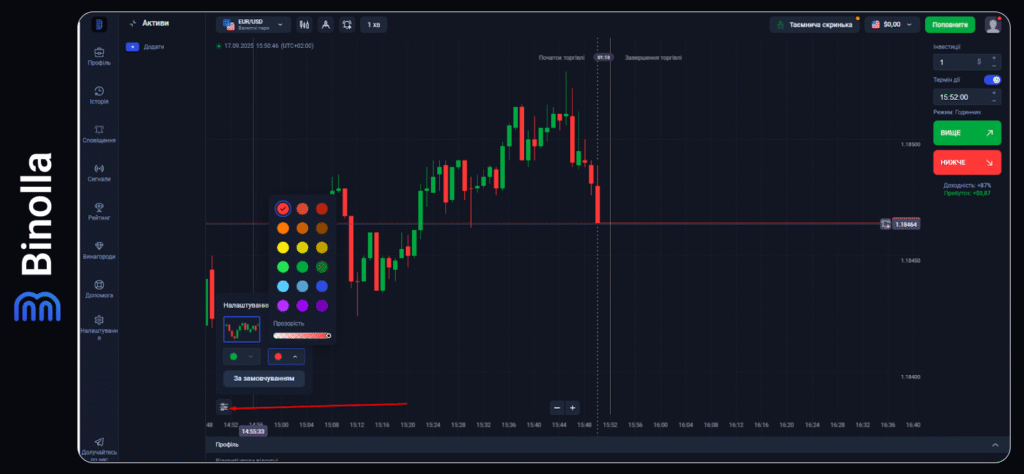Open the indicators toolbar icon
This screenshot has height=474, width=1024.
click(x=347, y=25)
